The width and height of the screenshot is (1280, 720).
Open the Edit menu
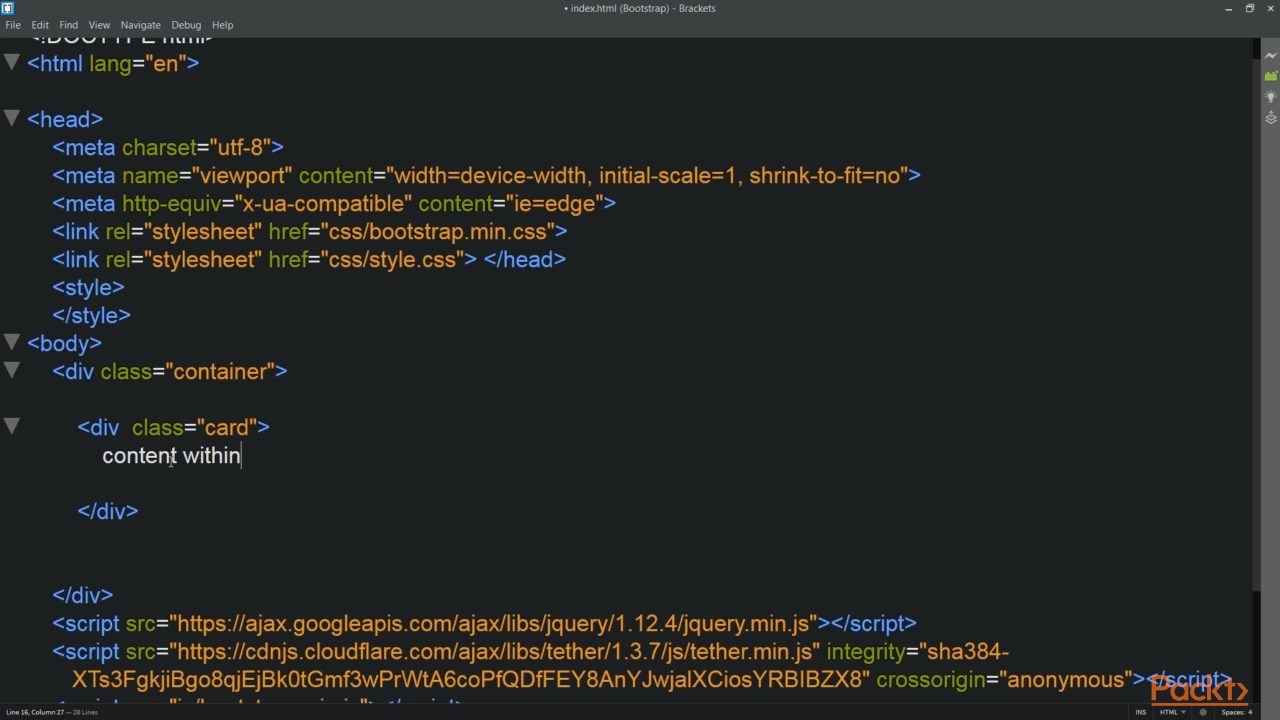point(40,25)
